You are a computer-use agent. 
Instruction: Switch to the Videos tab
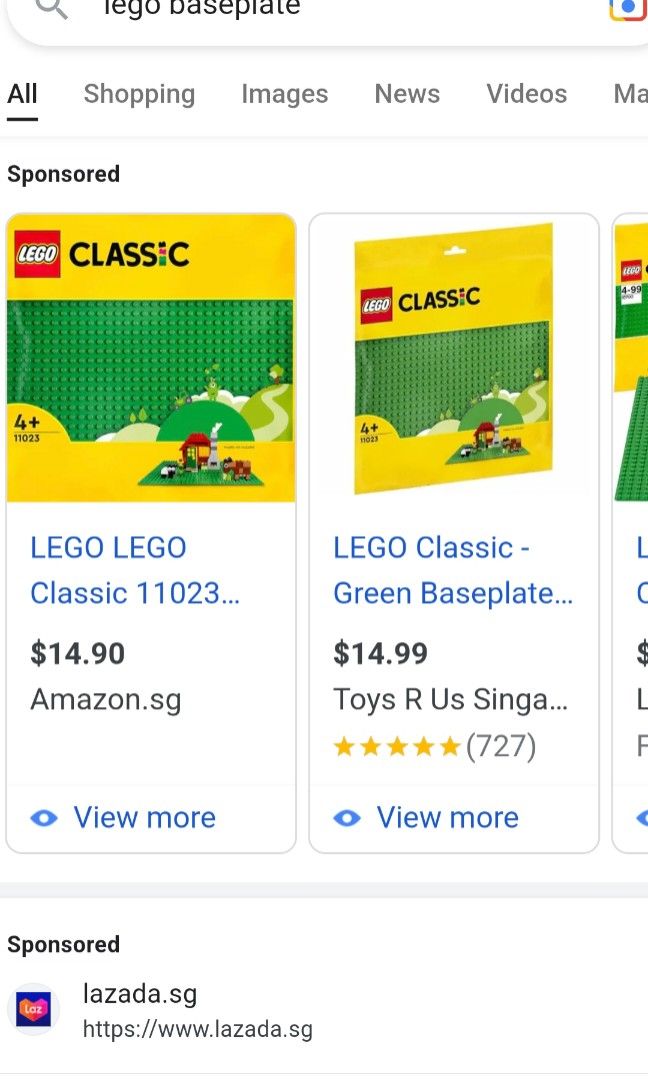526,93
